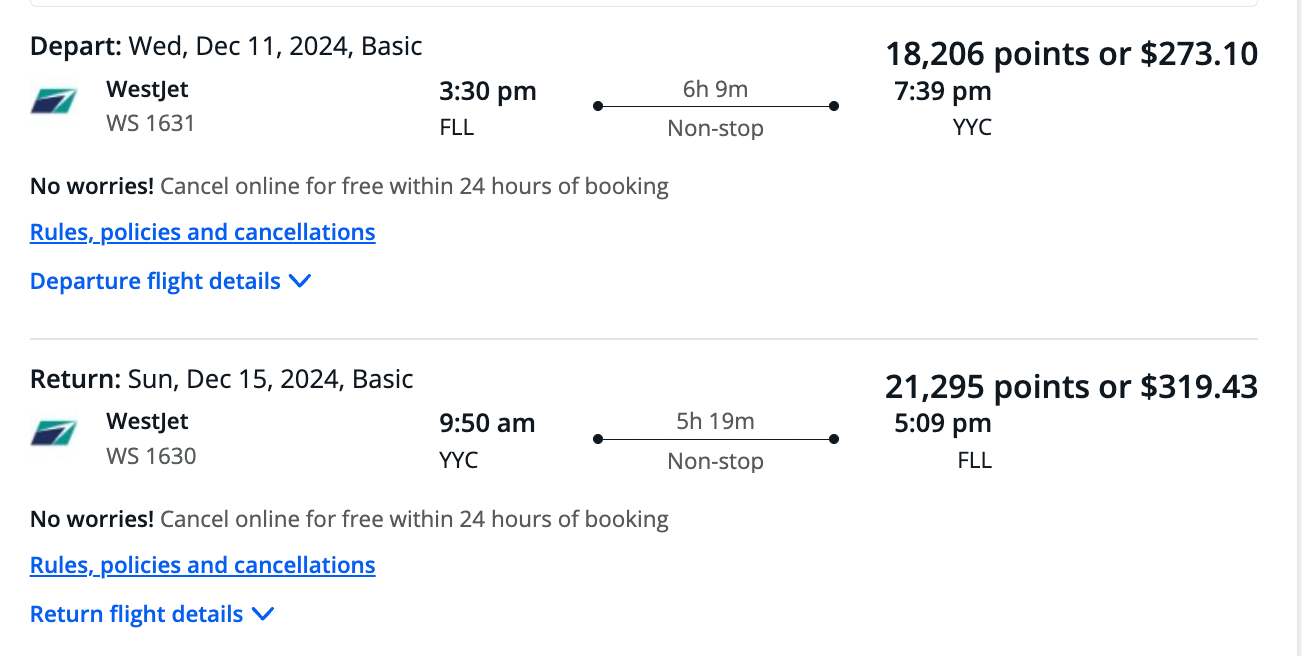Click the WestJet logo for the return flight
Screen dimensions: 1302x656
point(53,432)
